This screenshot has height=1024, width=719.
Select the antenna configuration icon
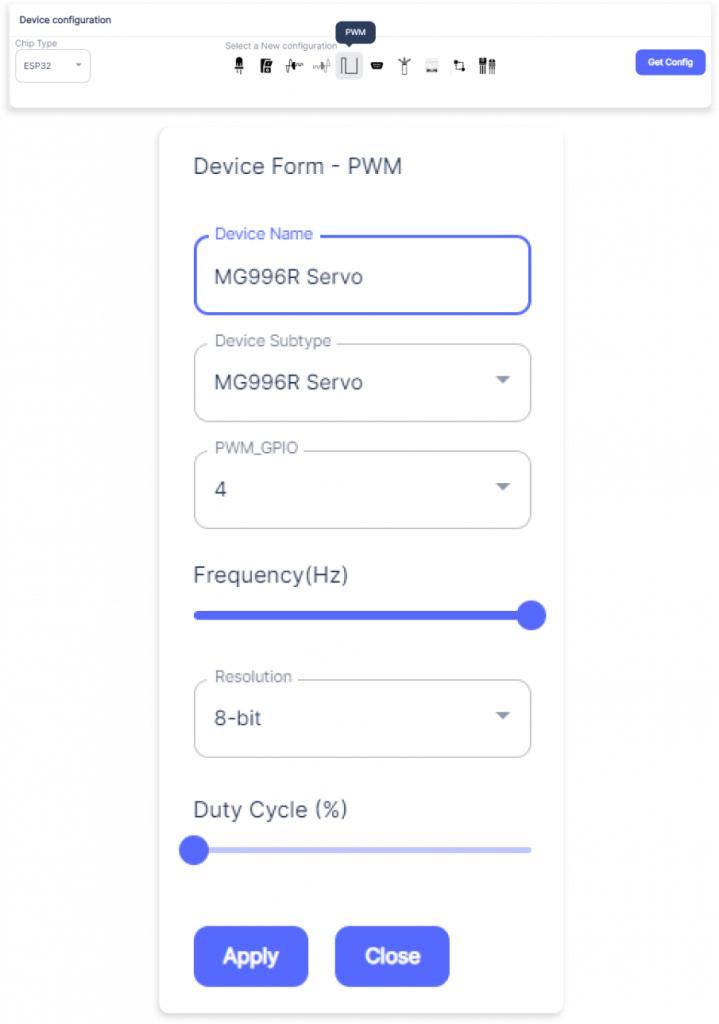[x=404, y=66]
